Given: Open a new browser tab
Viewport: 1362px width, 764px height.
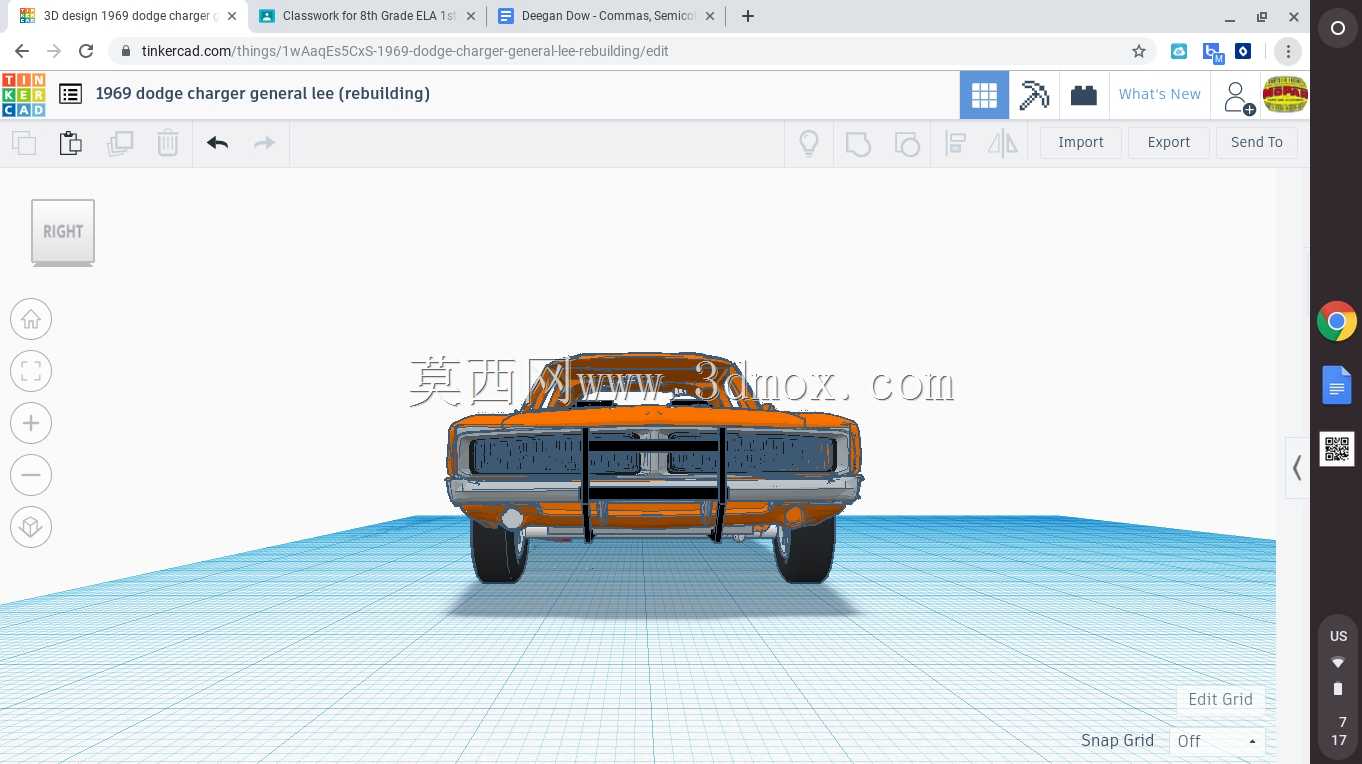Looking at the screenshot, I should 747,16.
